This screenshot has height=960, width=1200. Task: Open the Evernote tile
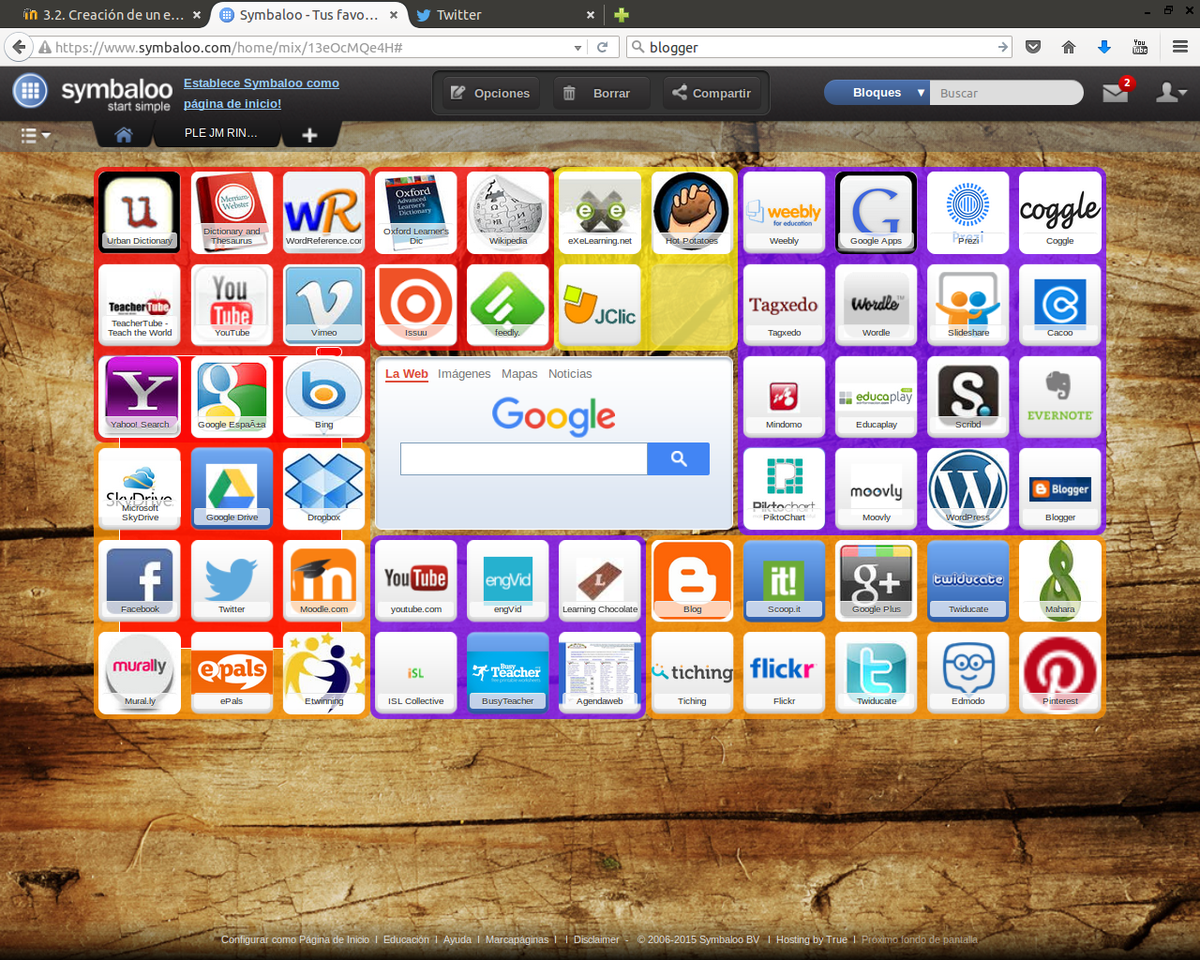coord(1060,396)
